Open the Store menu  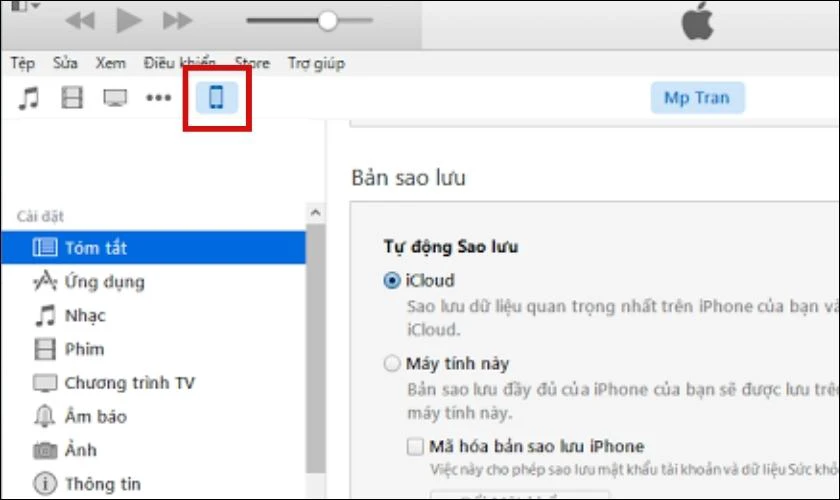[x=252, y=63]
